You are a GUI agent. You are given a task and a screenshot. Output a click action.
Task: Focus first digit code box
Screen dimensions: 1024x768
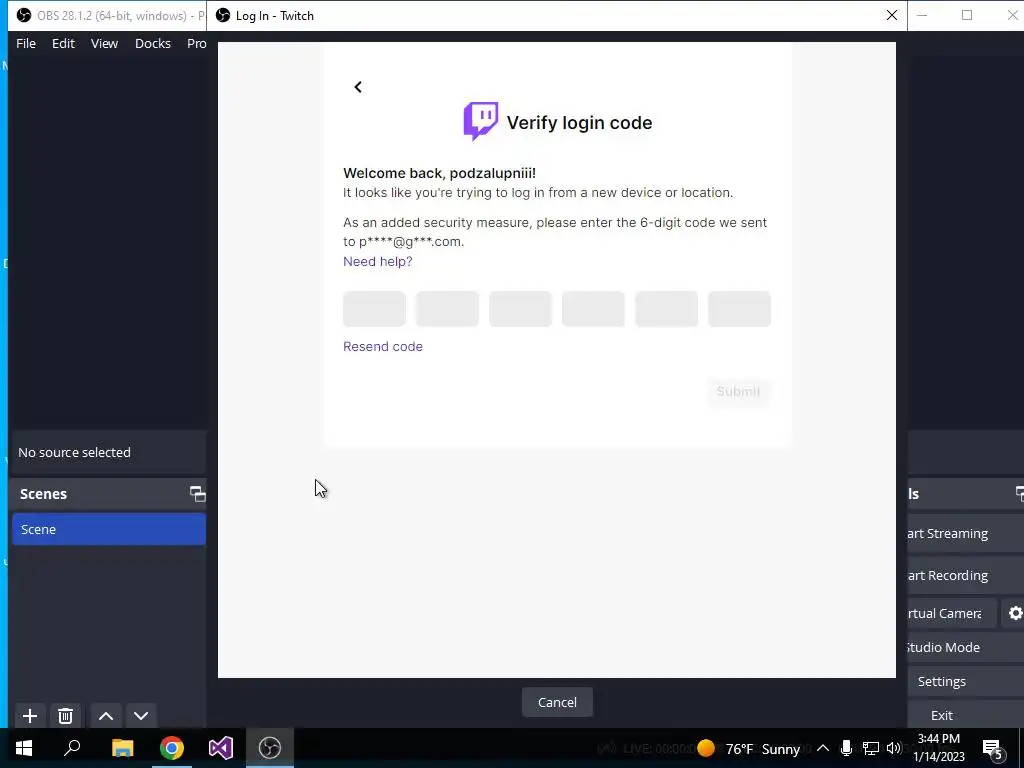coord(374,309)
